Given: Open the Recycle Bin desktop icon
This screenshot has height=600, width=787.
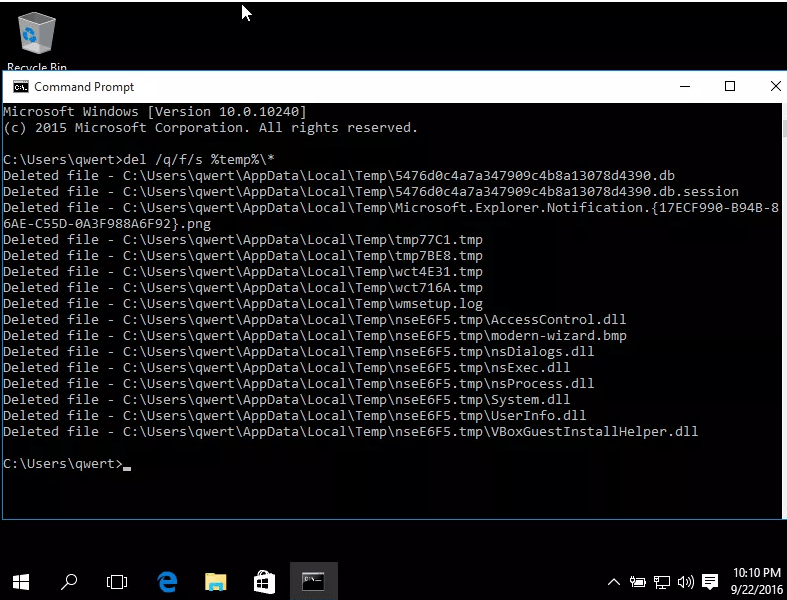Looking at the screenshot, I should click(37, 38).
